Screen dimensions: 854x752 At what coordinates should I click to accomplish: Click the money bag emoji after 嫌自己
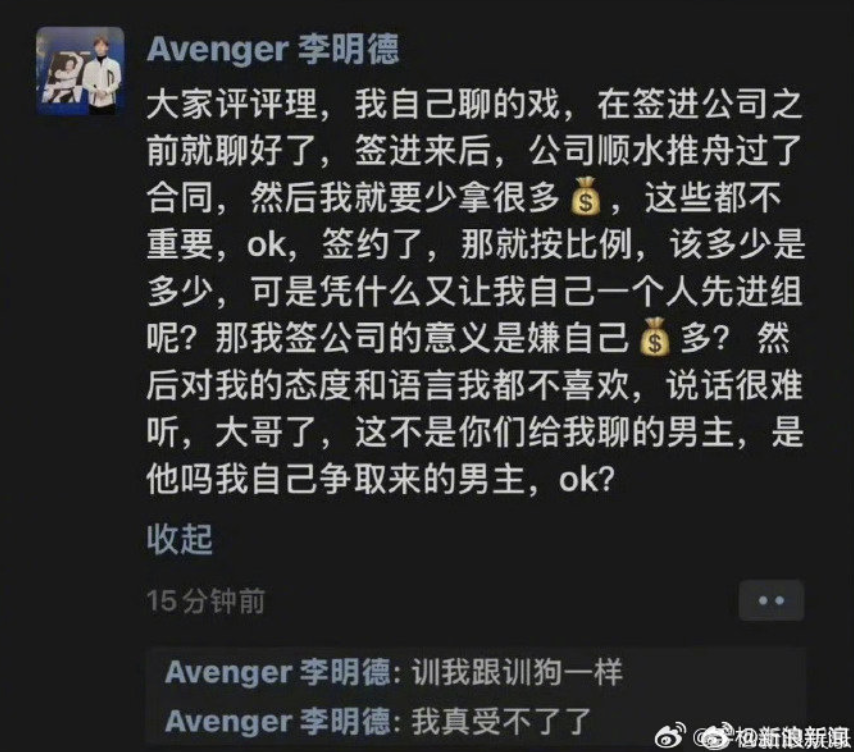654,337
